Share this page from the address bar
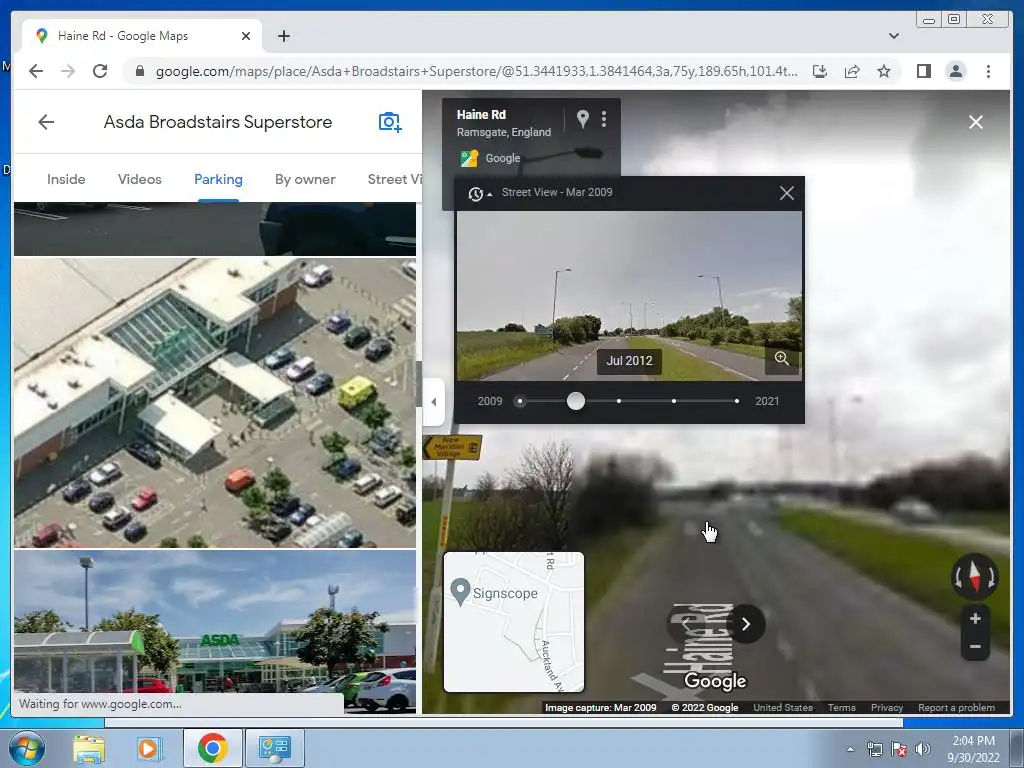 pos(852,71)
